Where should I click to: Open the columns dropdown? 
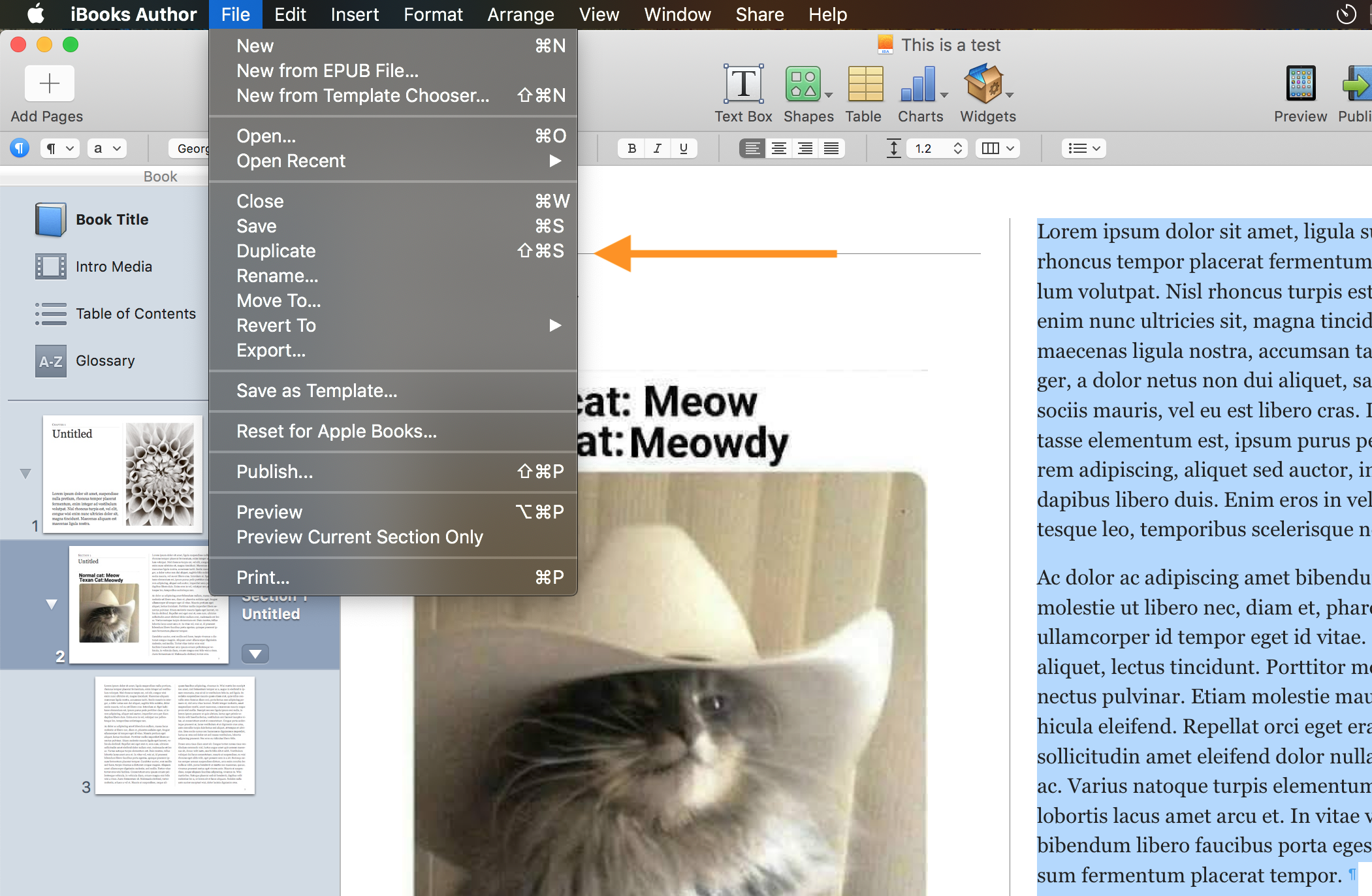998,148
